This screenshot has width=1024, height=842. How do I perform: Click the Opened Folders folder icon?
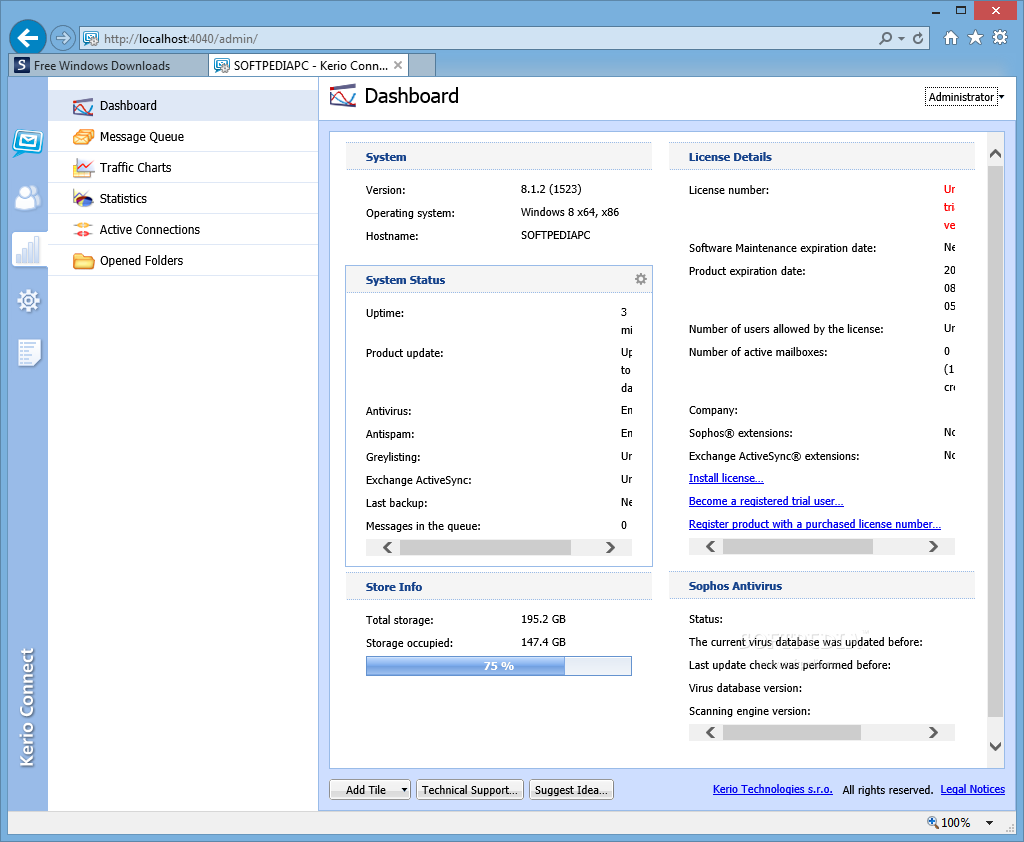pyautogui.click(x=83, y=261)
